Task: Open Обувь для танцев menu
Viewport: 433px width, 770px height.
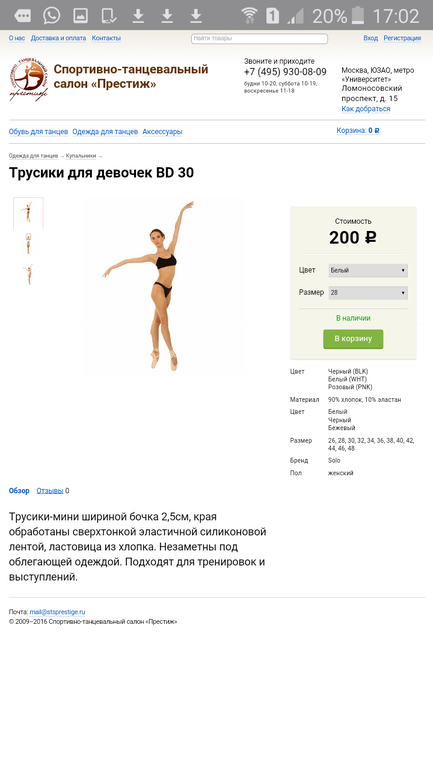Action: (x=38, y=132)
